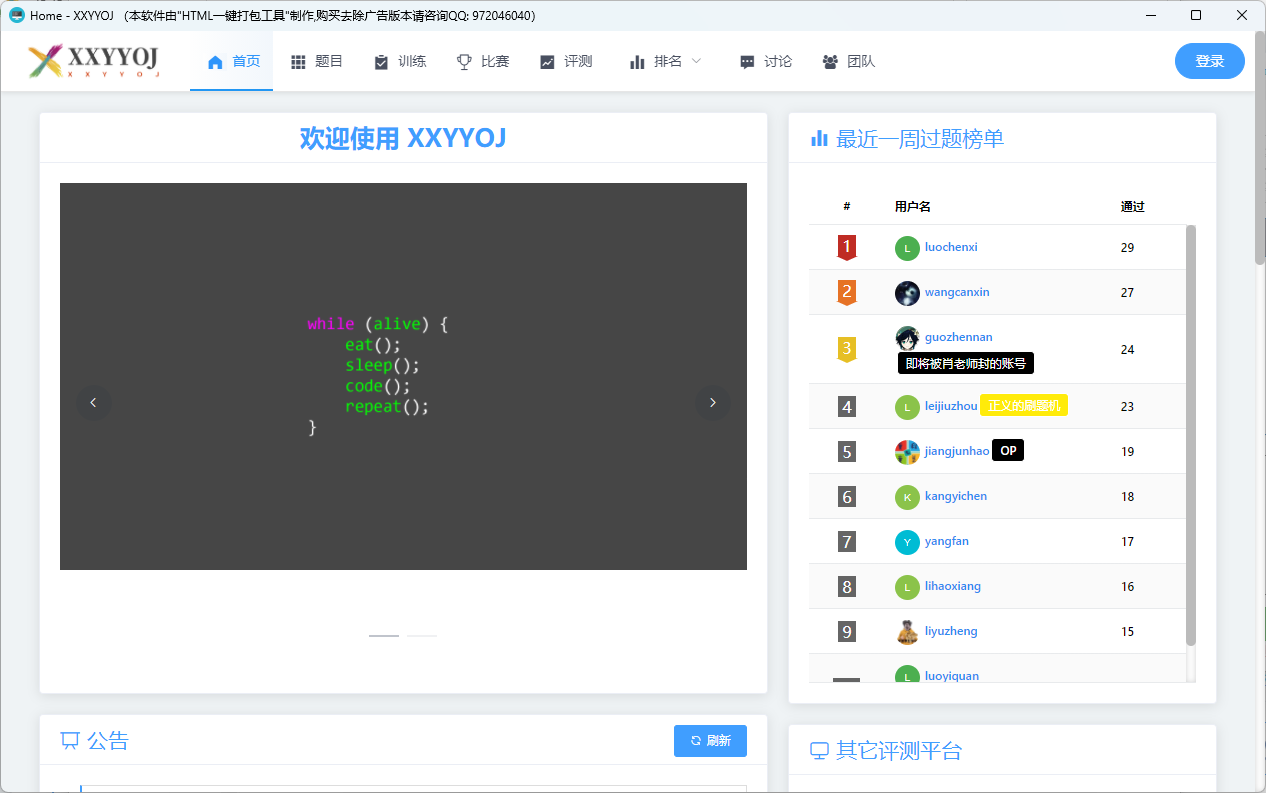Open the 评测 judge status page
The height and width of the screenshot is (793, 1266).
click(x=565, y=61)
